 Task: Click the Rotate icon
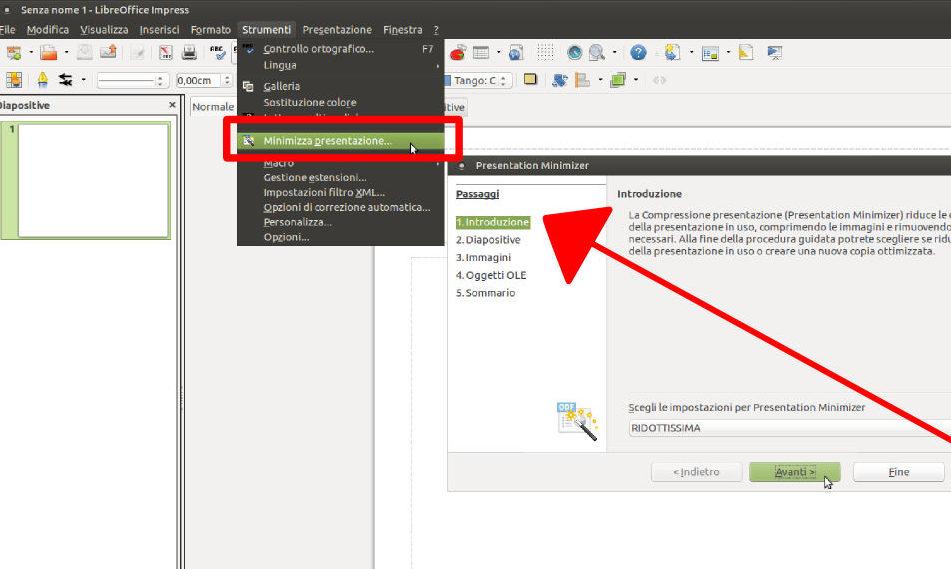tap(559, 79)
